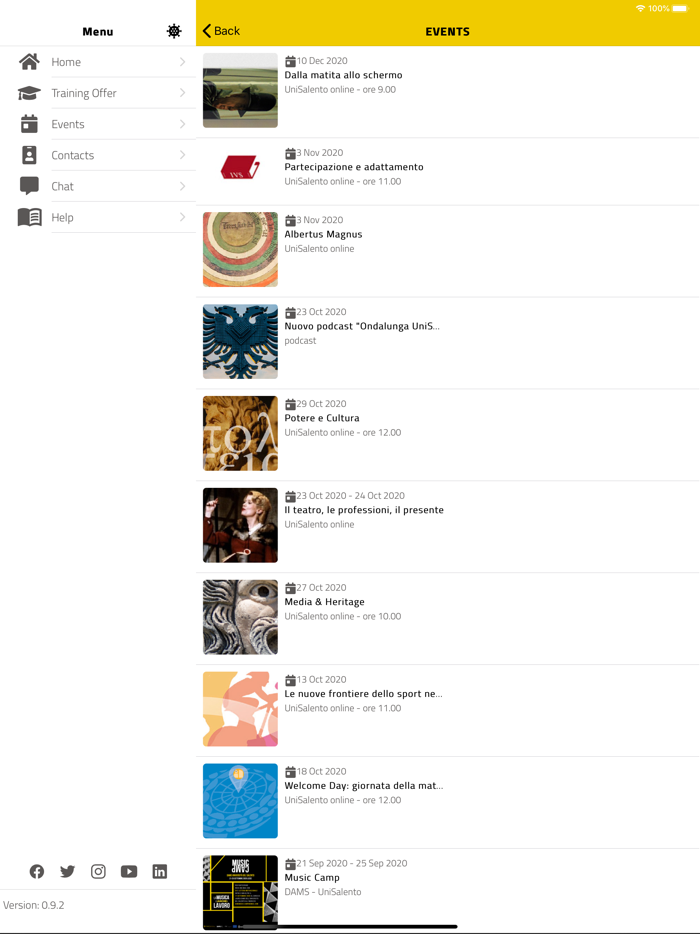
Task: Click the Chat speech bubble icon
Action: (x=29, y=186)
